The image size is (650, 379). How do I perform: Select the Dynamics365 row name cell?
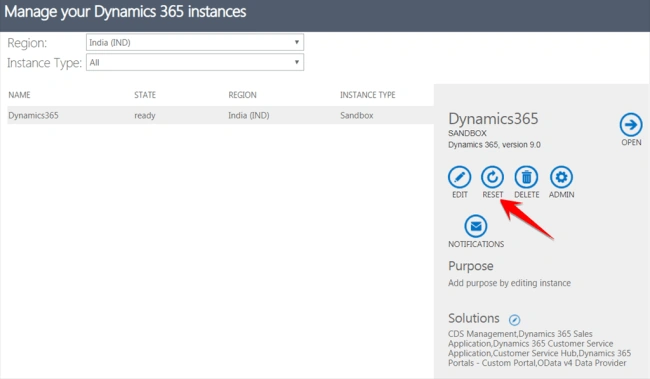point(33,115)
